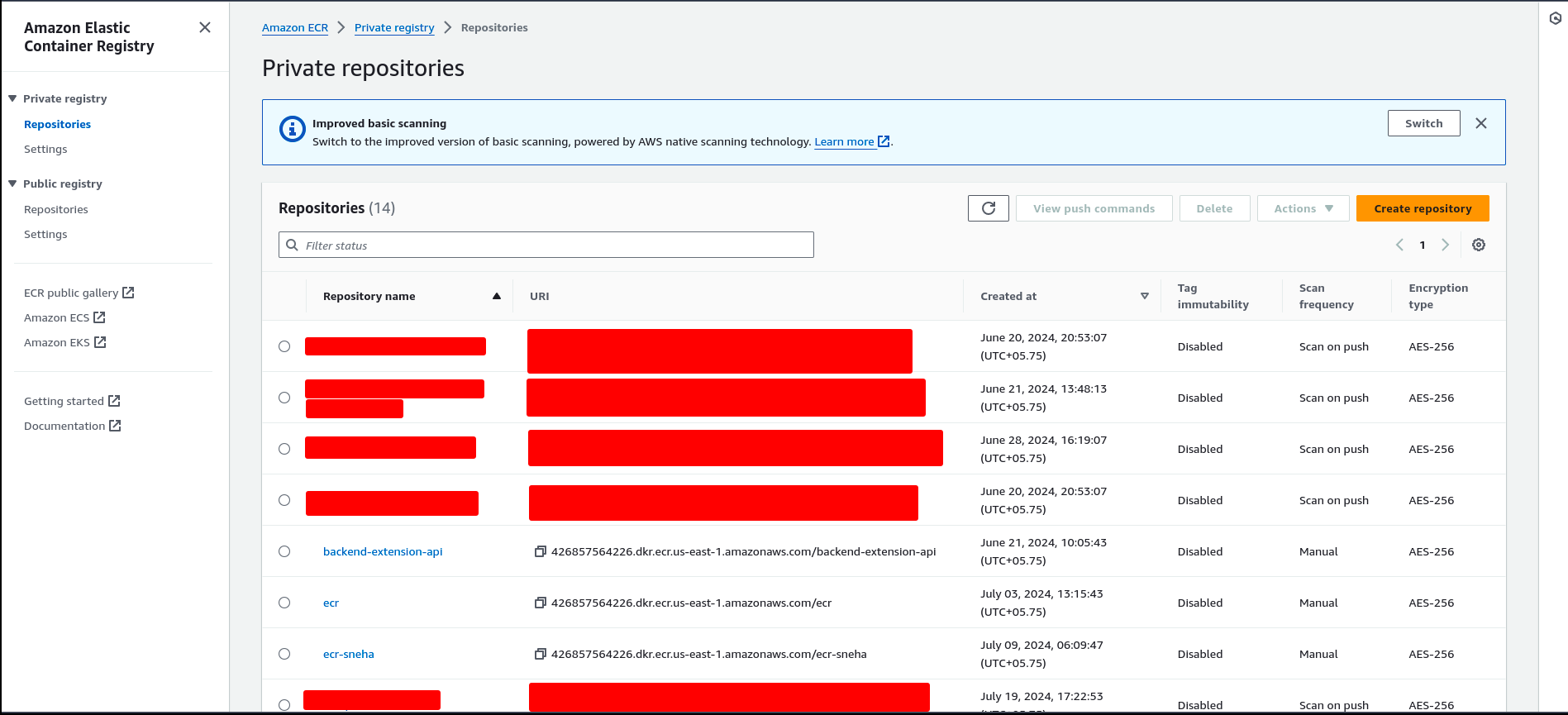
Task: Click Manual scan frequency in ecr-sneha row
Action: pyautogui.click(x=1318, y=654)
